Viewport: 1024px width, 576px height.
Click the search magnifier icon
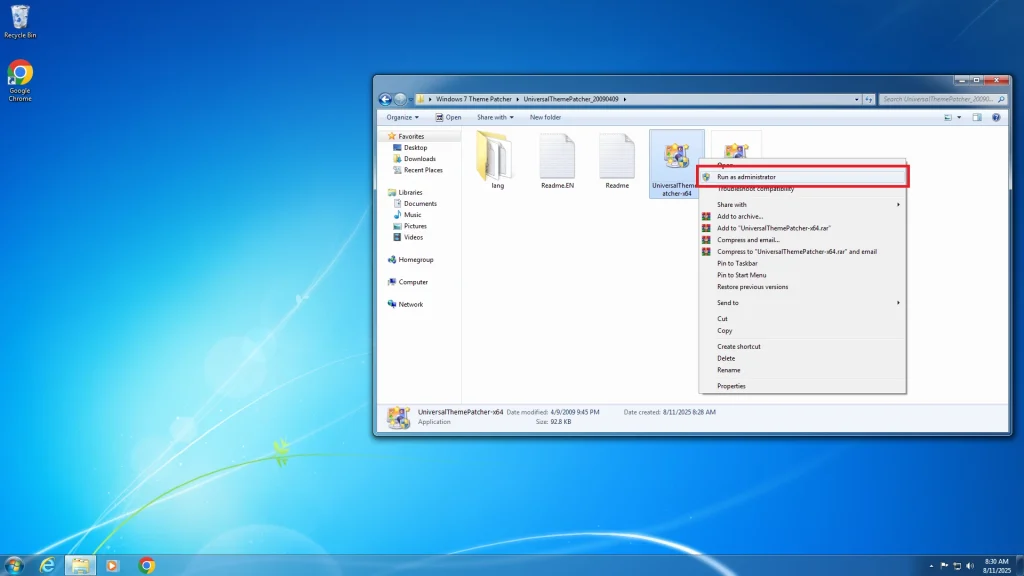[1001, 99]
